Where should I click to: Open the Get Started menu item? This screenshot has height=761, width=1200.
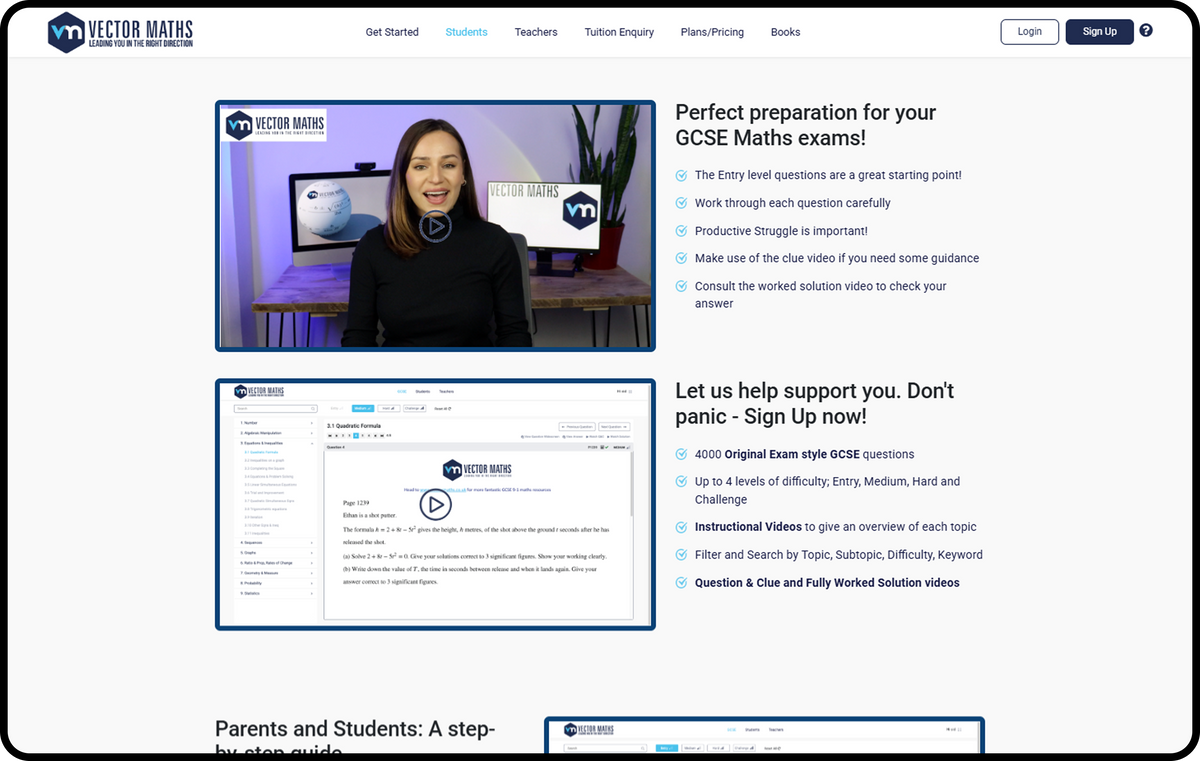pyautogui.click(x=392, y=32)
